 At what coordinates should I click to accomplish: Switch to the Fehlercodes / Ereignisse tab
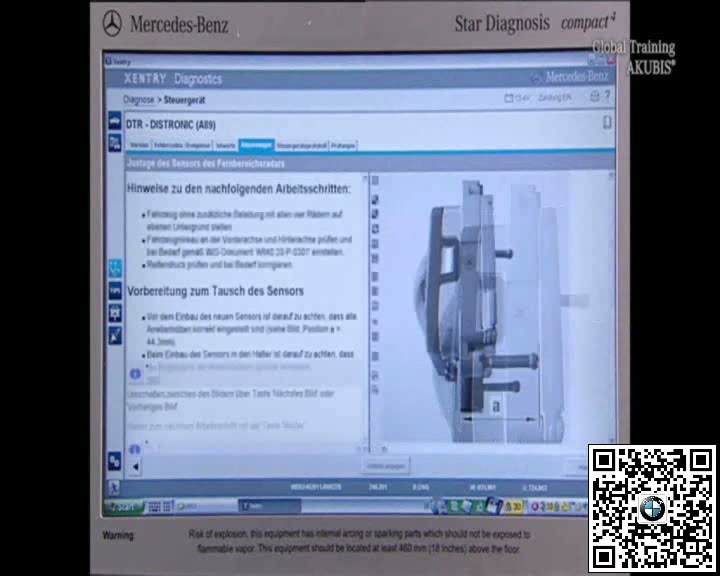coord(182,146)
